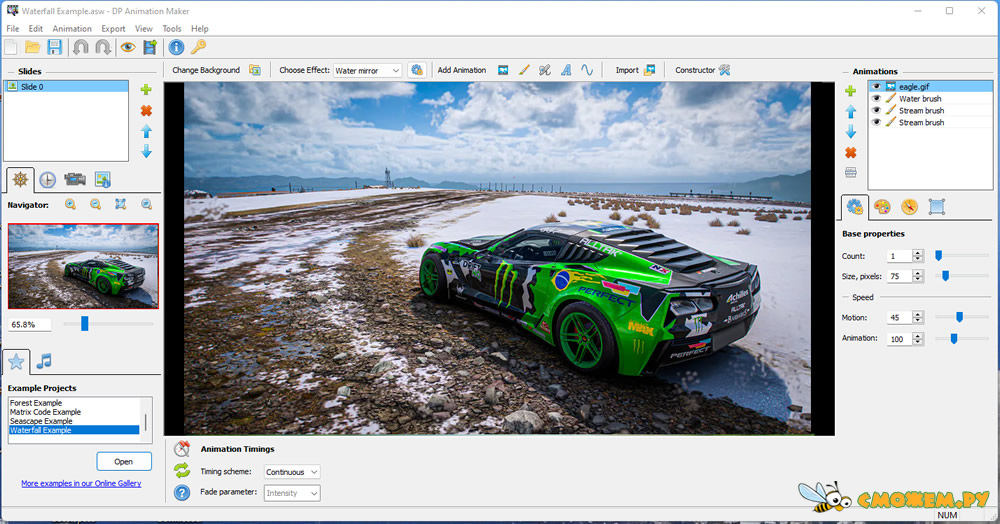Open the File menu
The width and height of the screenshot is (1000, 524).
point(13,29)
